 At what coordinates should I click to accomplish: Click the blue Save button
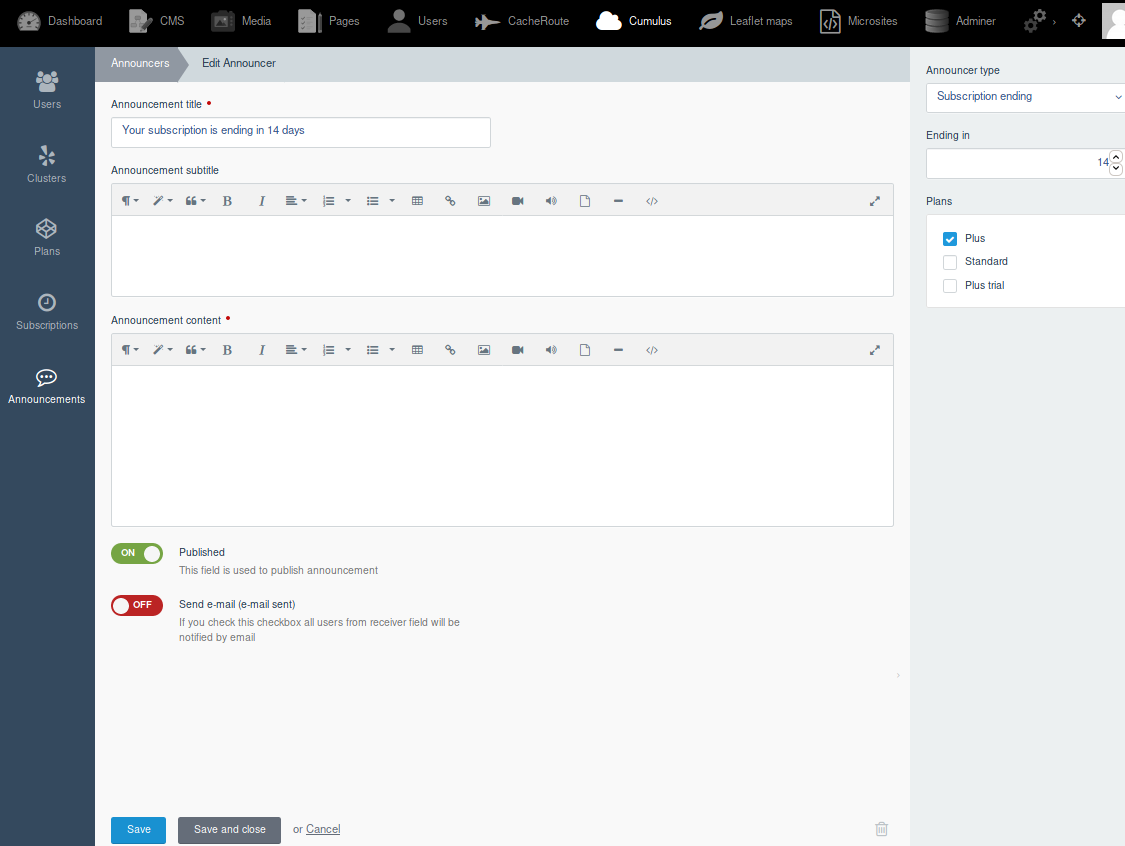click(x=138, y=830)
